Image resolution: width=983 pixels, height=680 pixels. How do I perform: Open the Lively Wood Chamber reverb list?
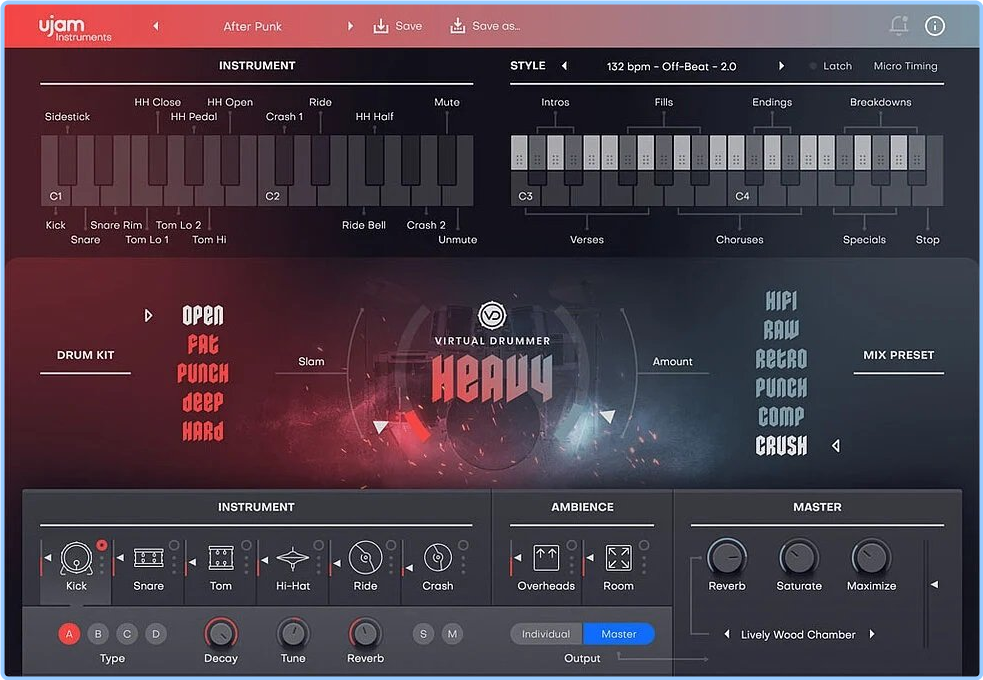tap(798, 635)
